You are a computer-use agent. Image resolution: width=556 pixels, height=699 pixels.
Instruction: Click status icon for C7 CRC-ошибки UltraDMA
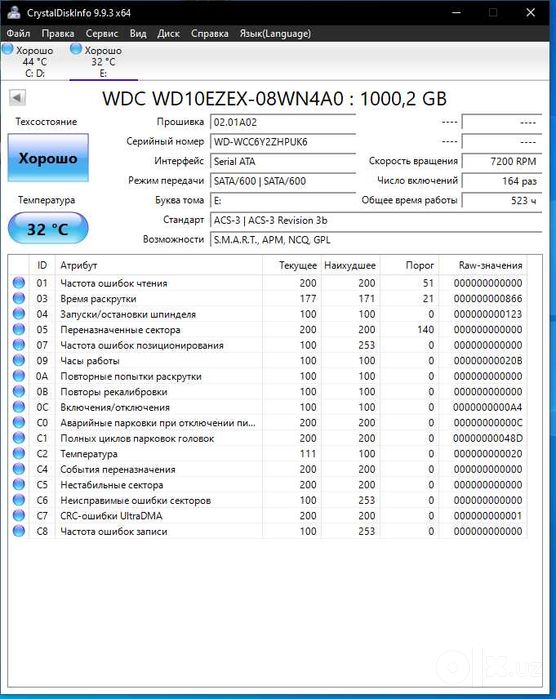(x=19, y=516)
